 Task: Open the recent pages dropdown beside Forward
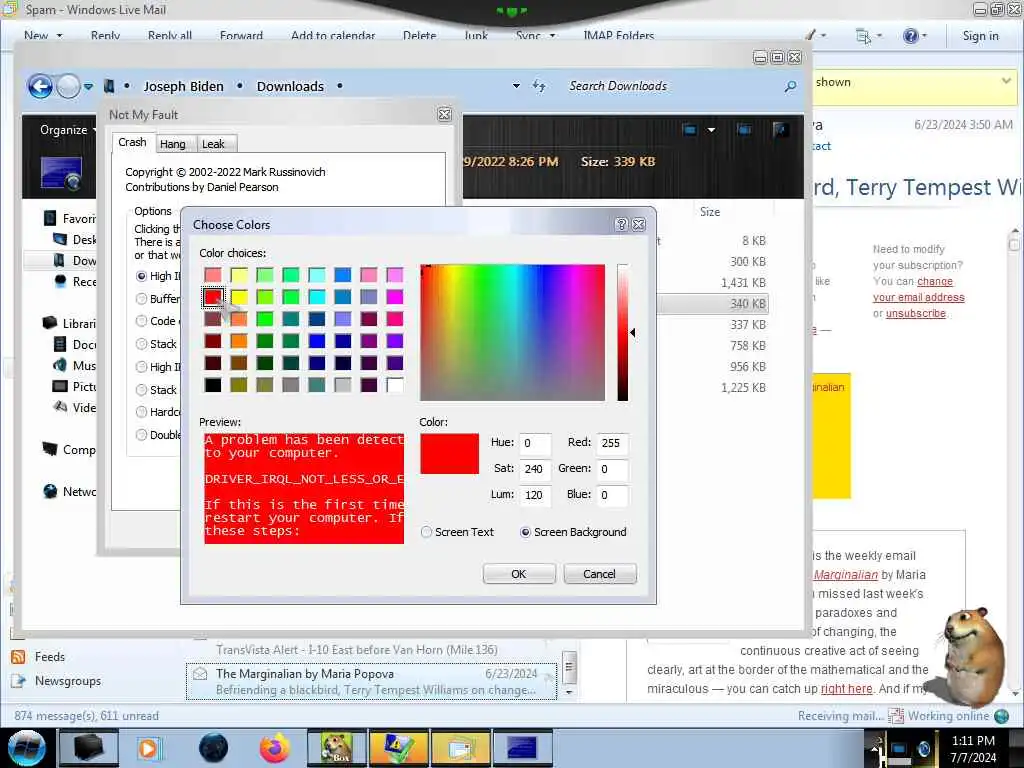(x=88, y=86)
